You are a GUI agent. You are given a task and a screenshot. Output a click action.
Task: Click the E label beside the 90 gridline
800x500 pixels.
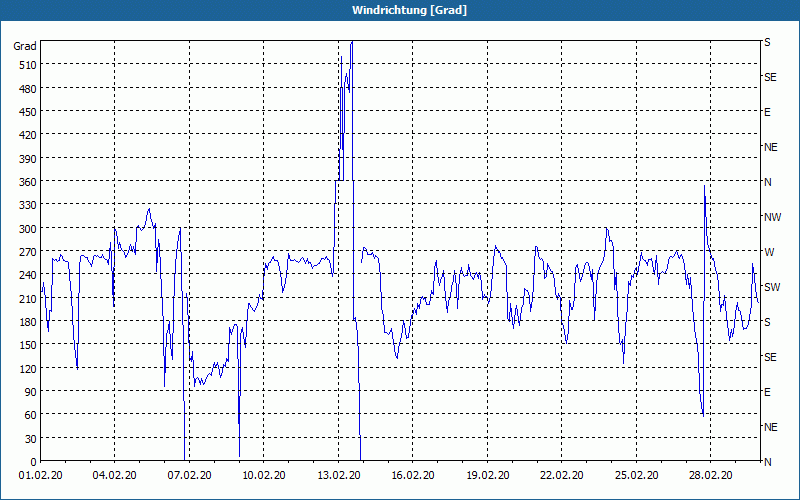tap(767, 392)
